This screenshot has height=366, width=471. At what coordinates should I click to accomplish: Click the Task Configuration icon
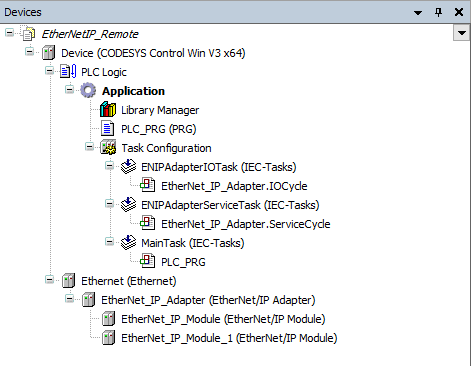[x=108, y=148]
